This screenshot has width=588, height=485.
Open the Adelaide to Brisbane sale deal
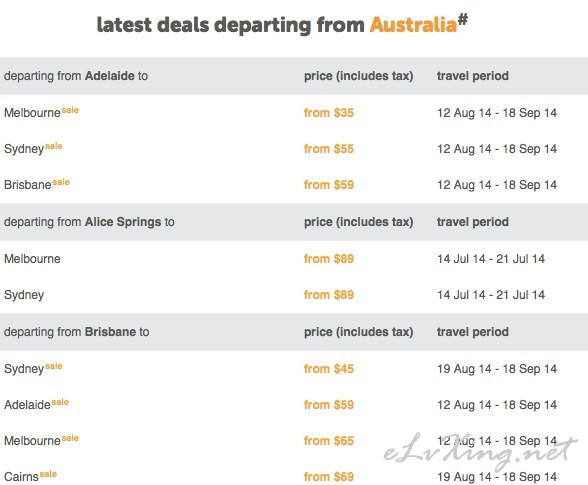click(x=37, y=184)
